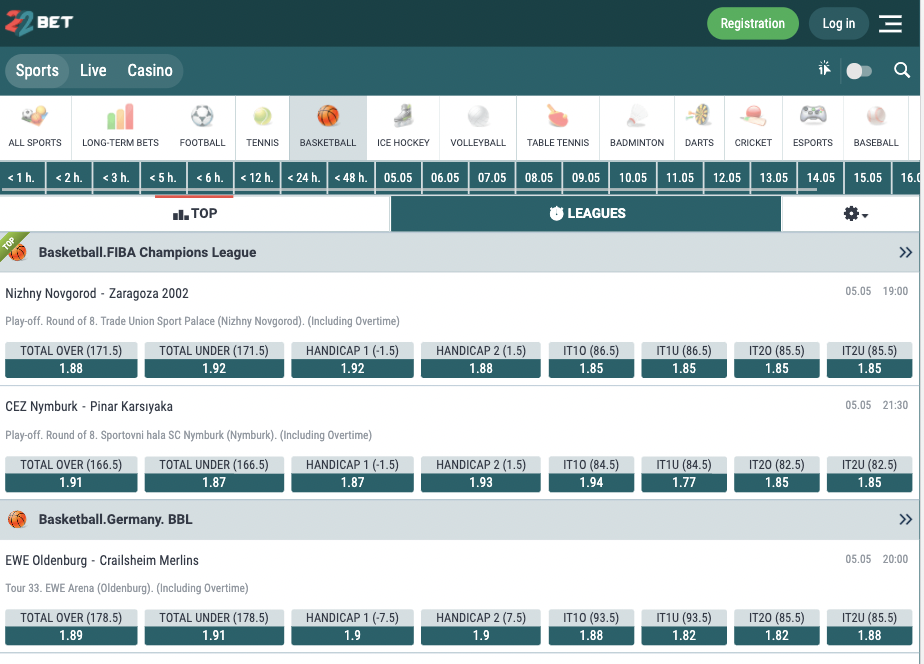Open CEZ Nymburk - Pinar Karsıyaka match
This screenshot has height=664, width=924.
(89, 407)
